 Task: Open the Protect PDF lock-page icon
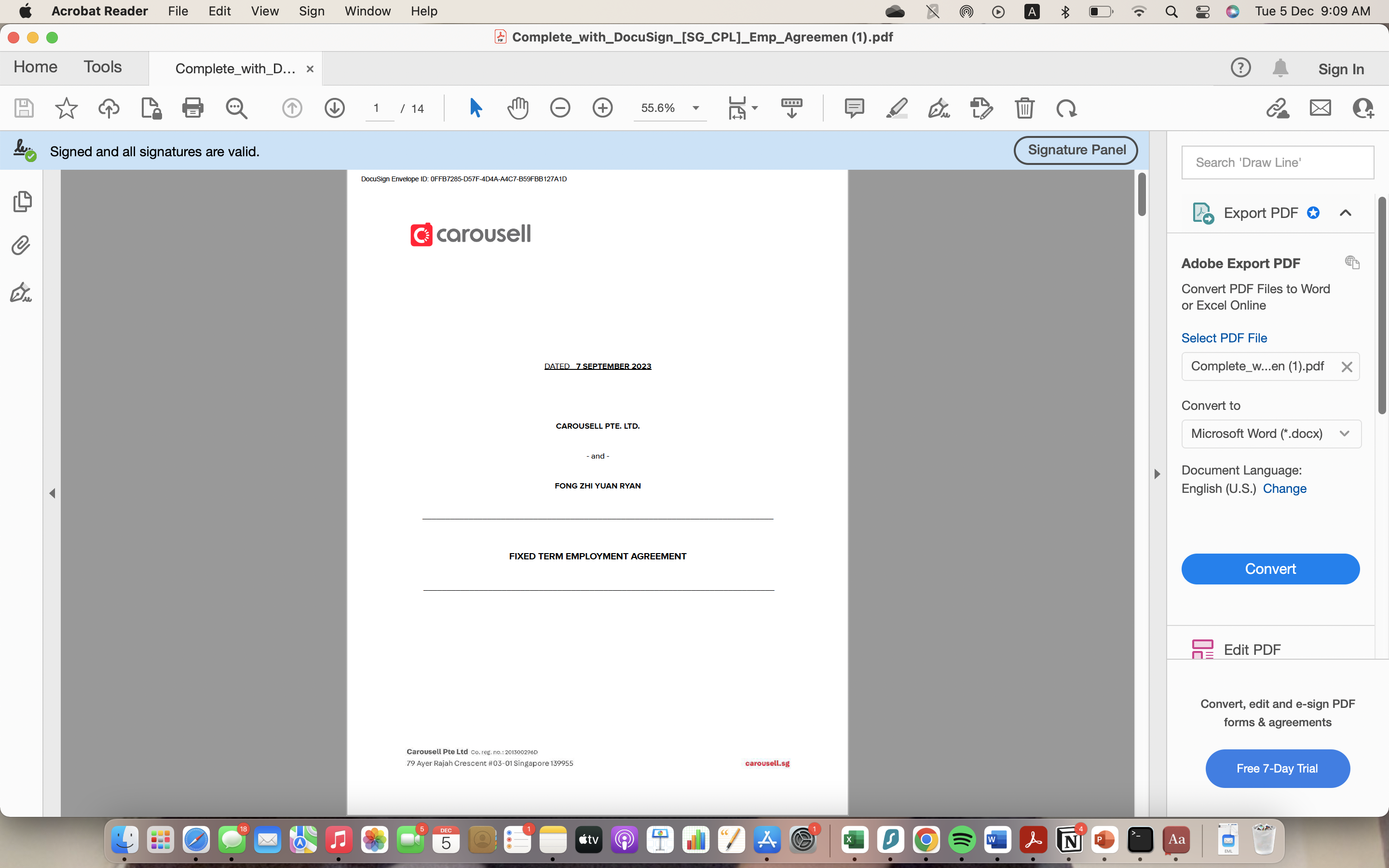[x=151, y=108]
